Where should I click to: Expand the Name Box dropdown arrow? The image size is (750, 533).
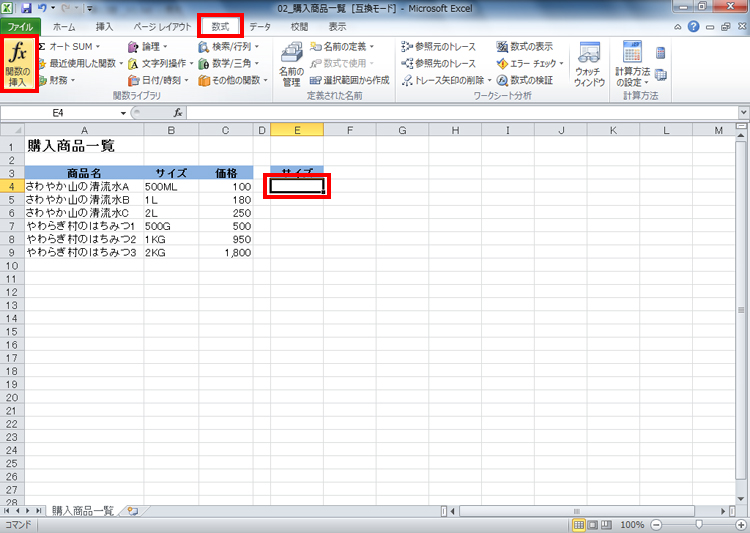click(123, 113)
